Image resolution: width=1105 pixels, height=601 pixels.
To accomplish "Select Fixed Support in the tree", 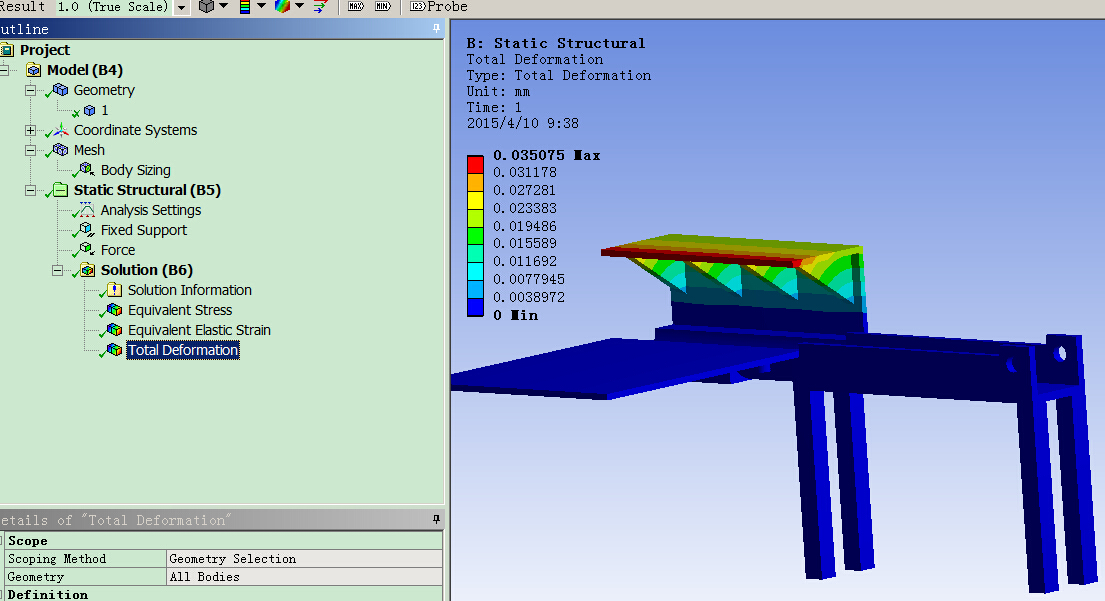I will coord(144,230).
